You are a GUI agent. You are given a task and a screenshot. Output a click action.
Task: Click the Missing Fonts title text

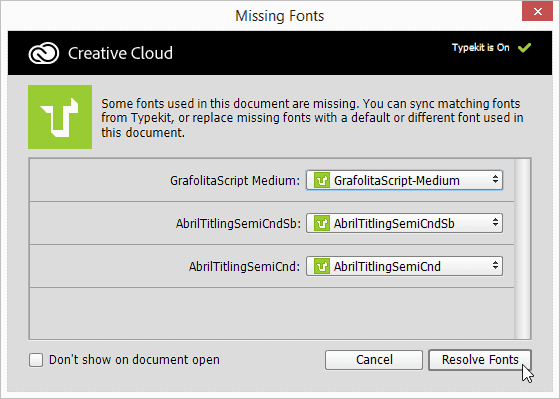(280, 16)
